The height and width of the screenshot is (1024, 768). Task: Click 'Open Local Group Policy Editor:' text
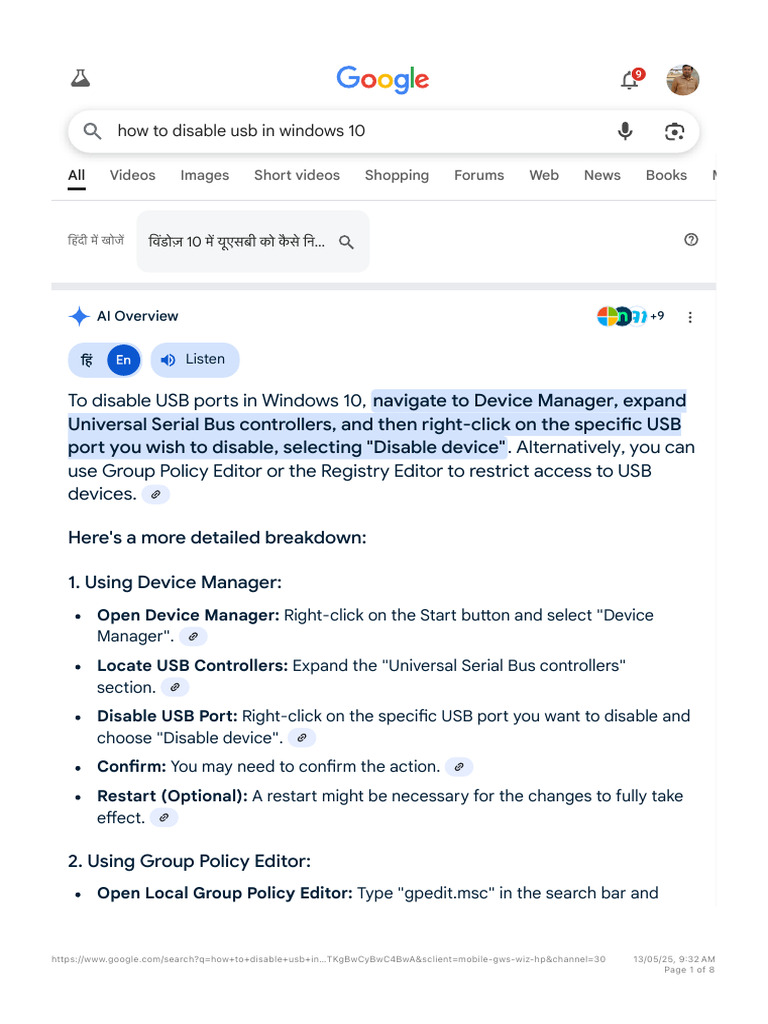pyautogui.click(x=225, y=893)
